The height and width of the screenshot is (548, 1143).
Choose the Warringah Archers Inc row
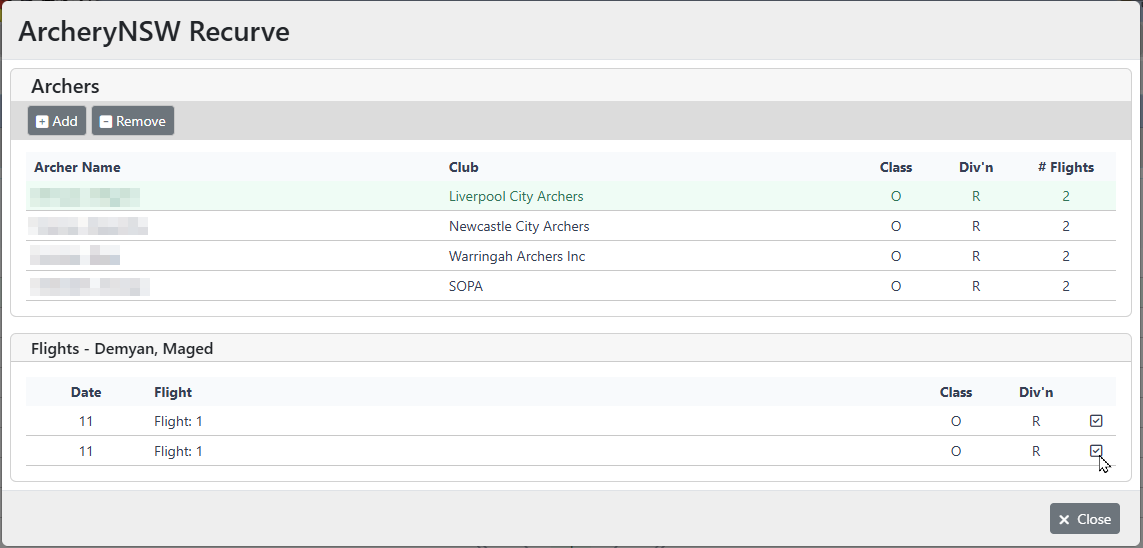[516, 256]
